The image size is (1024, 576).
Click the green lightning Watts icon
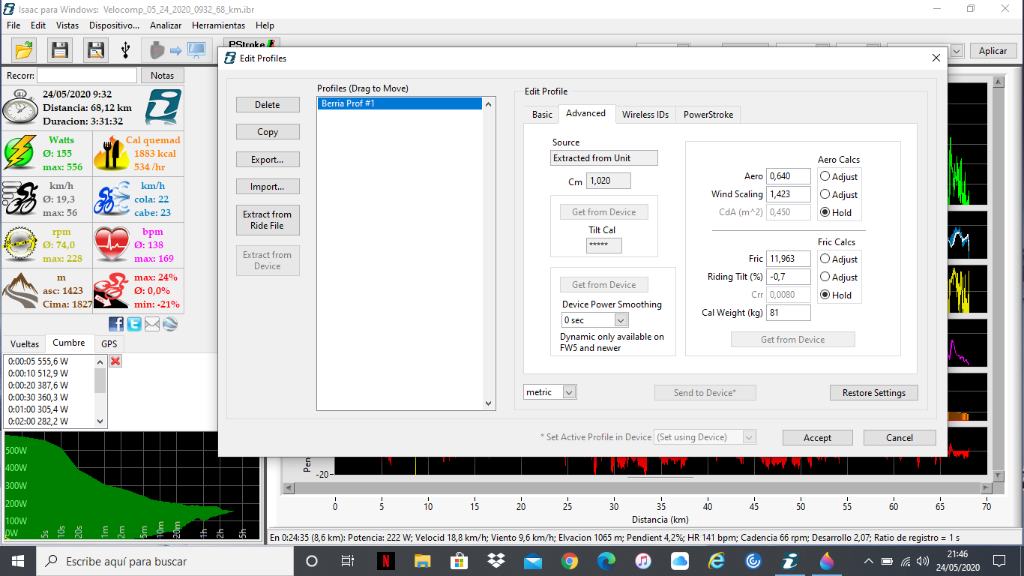click(x=20, y=153)
